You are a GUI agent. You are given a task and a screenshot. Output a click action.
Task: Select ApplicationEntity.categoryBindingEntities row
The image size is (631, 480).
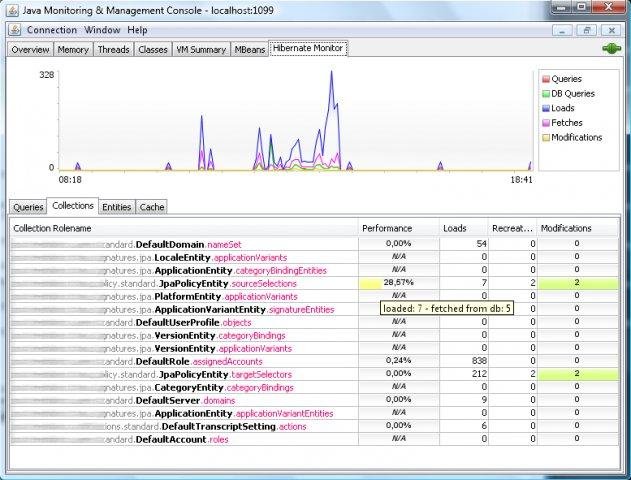[315, 270]
